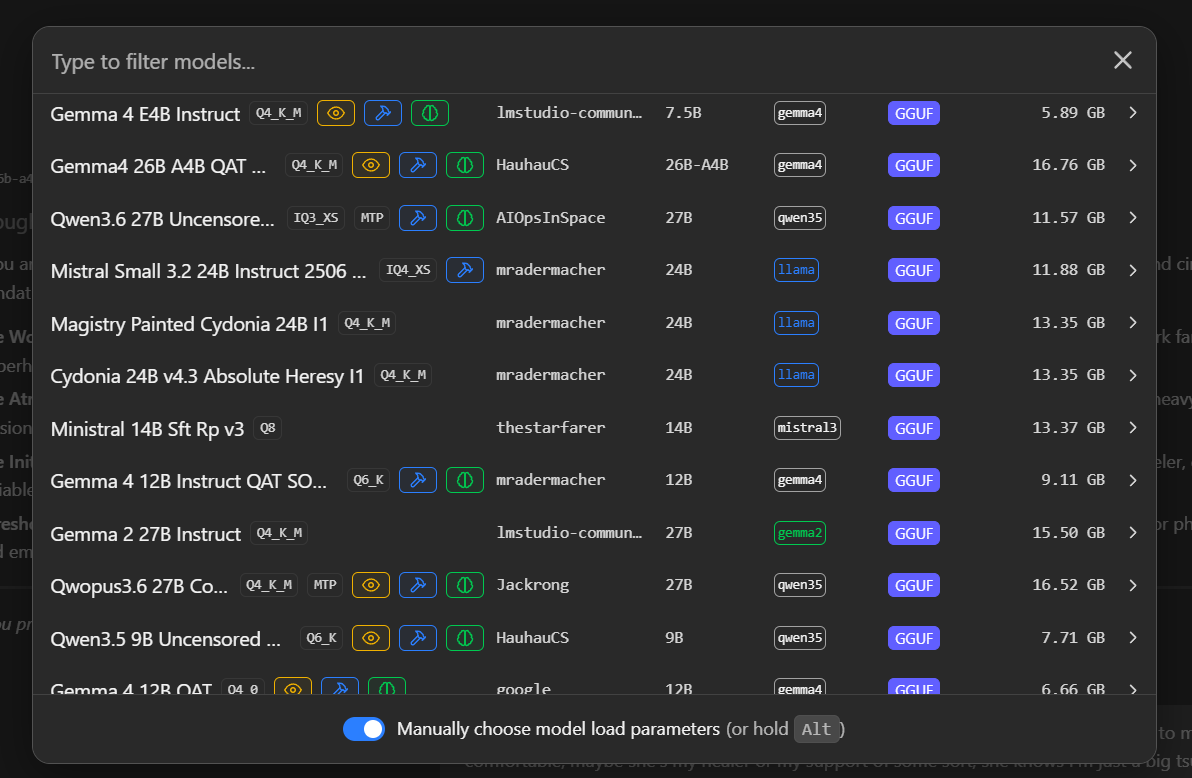
Task: Click the AIOpsInSpace publisher name
Action: tap(550, 218)
